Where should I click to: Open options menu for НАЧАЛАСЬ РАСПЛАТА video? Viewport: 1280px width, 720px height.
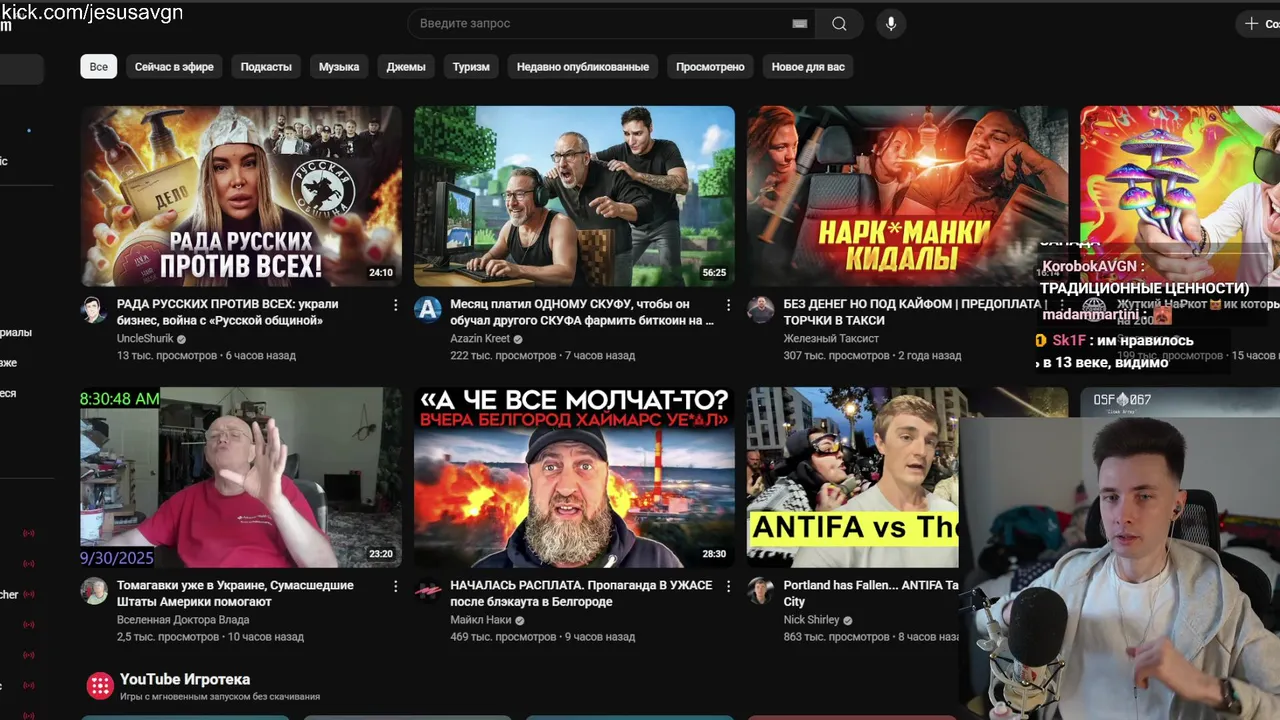[728, 586]
